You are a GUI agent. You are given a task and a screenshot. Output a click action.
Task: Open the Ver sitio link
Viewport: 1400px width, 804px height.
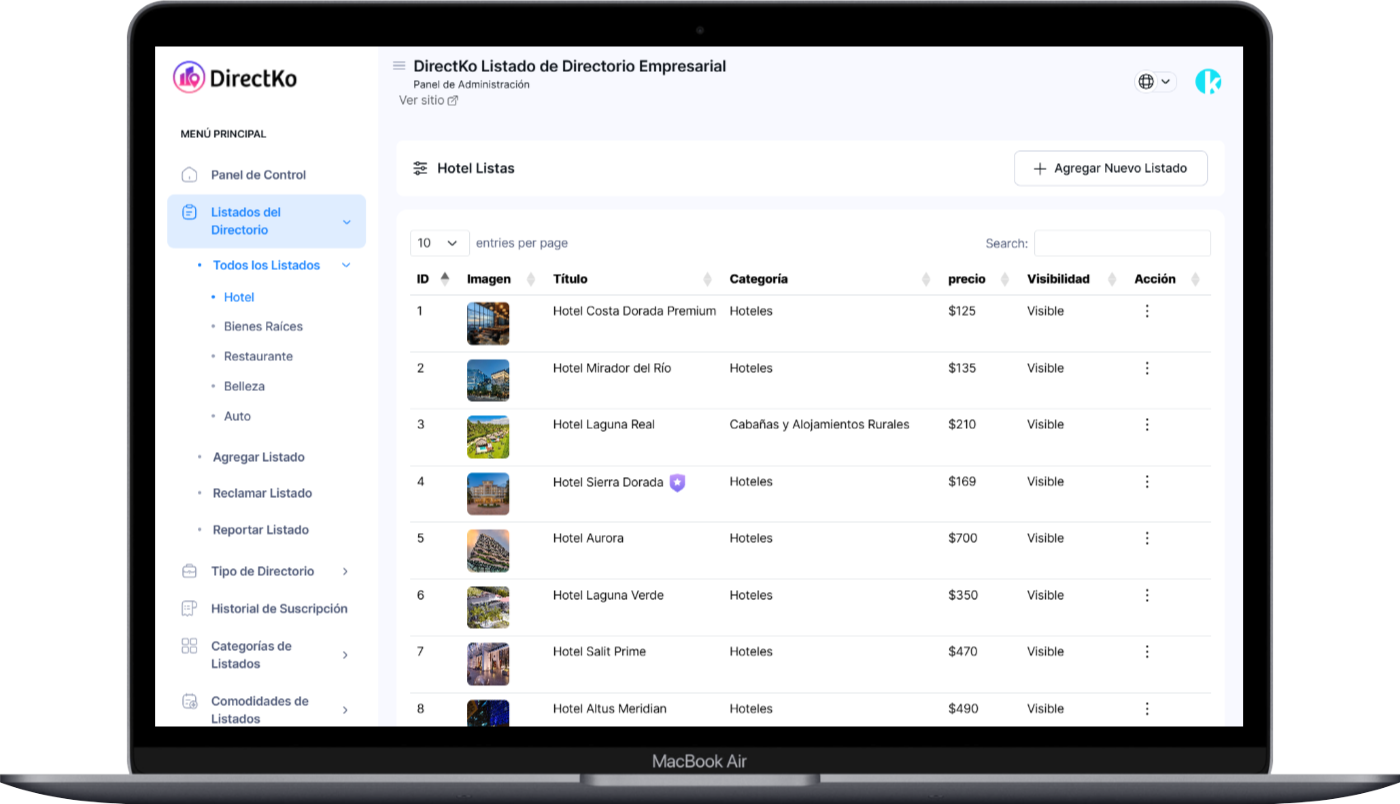(x=428, y=101)
